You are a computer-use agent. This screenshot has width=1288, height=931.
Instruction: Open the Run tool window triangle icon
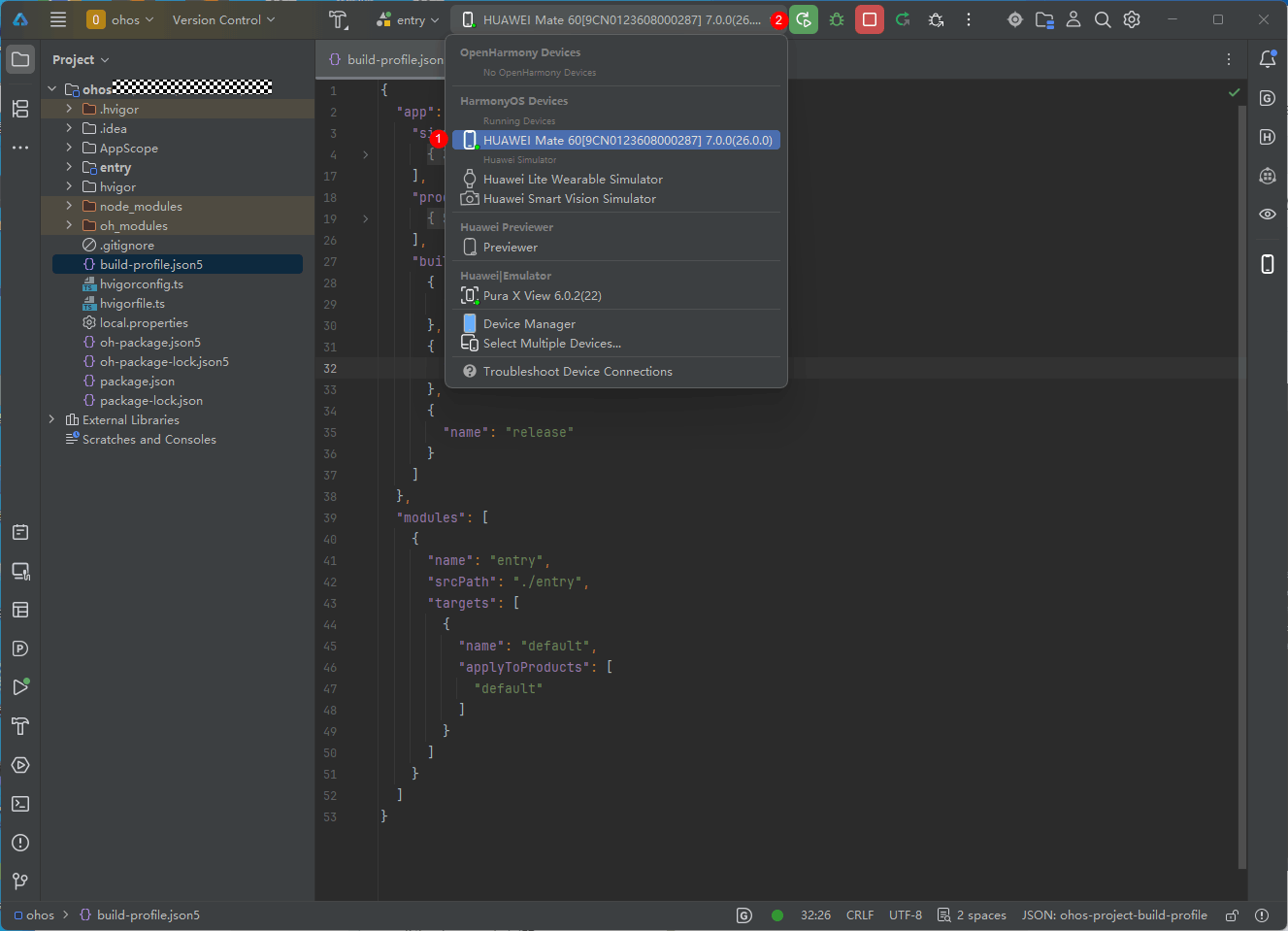click(20, 687)
